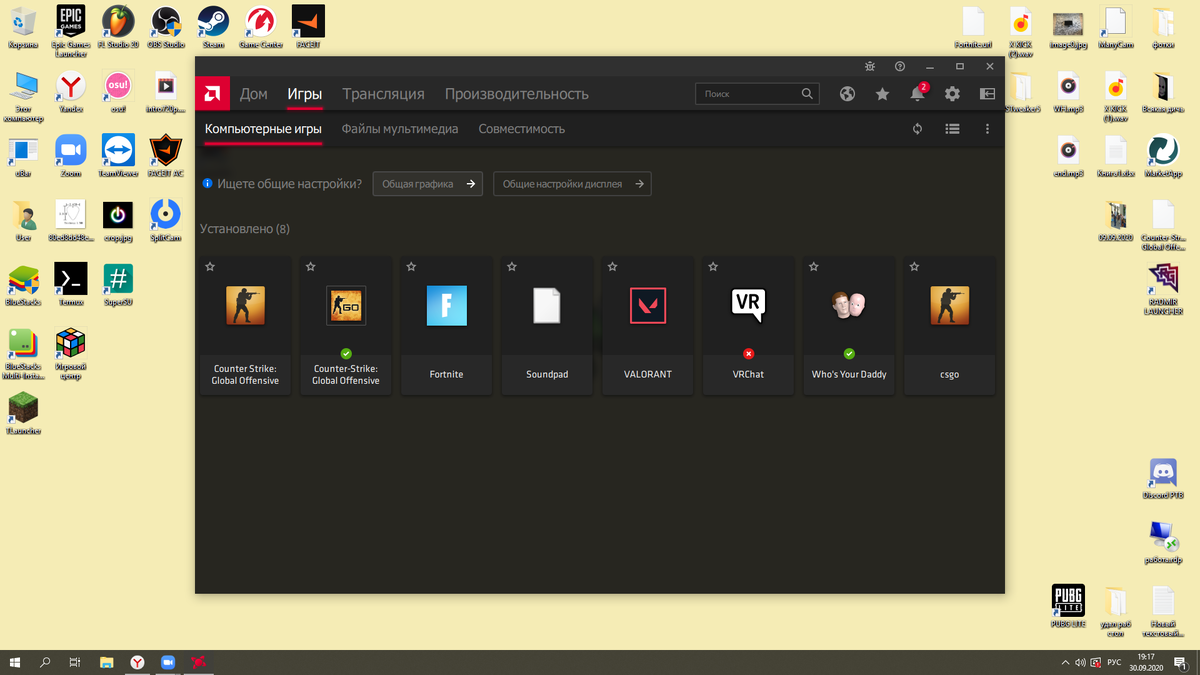Select the Компьютерные игры subtab
1200x675 pixels.
click(263, 129)
